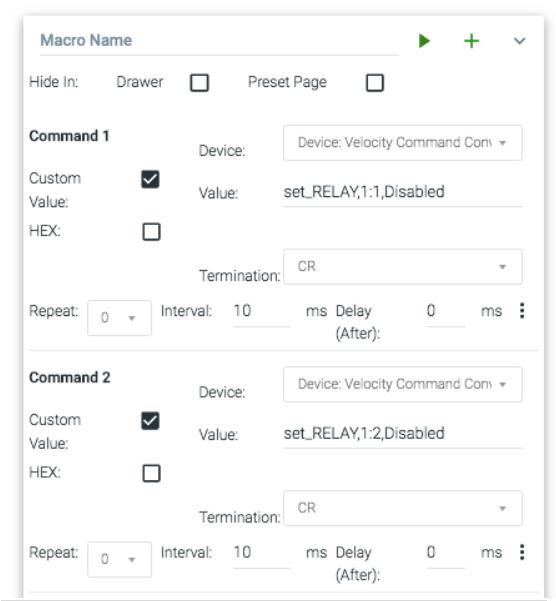Check the Hide In Drawer checkbox

click(199, 83)
